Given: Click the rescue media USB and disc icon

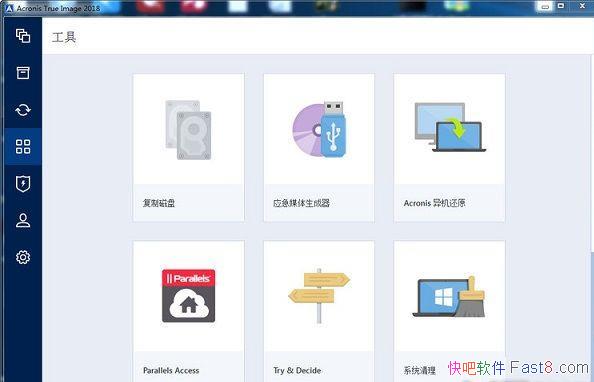Looking at the screenshot, I should coord(319,129).
